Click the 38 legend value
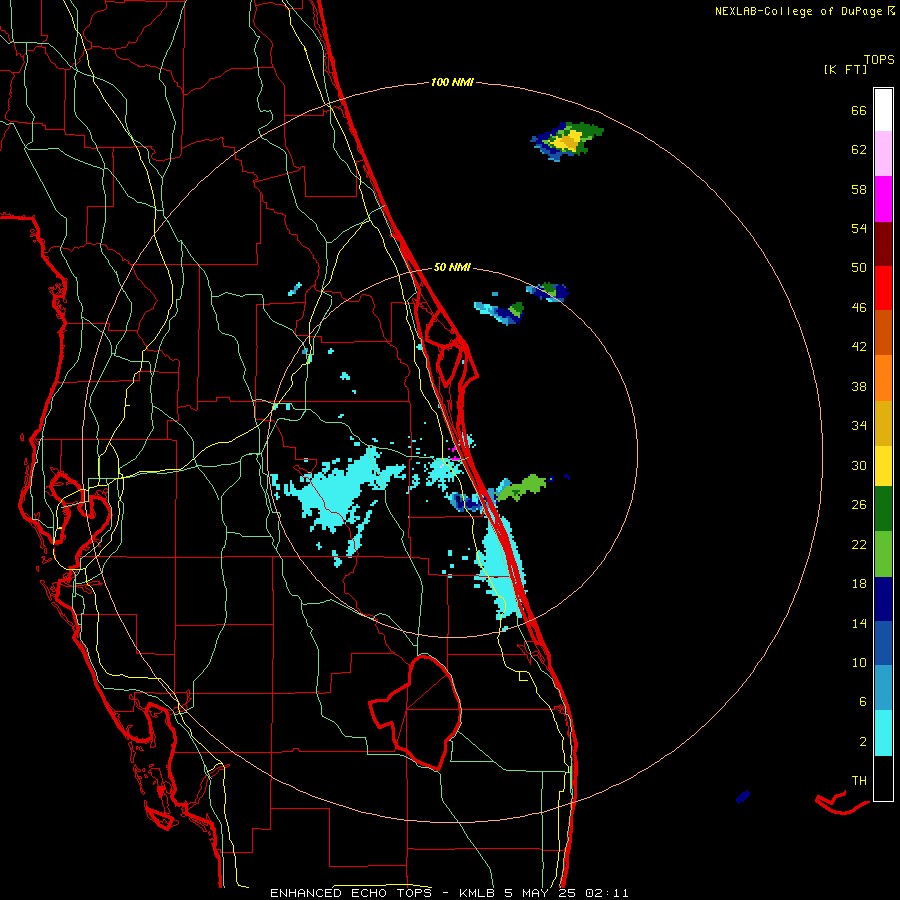 [859, 386]
